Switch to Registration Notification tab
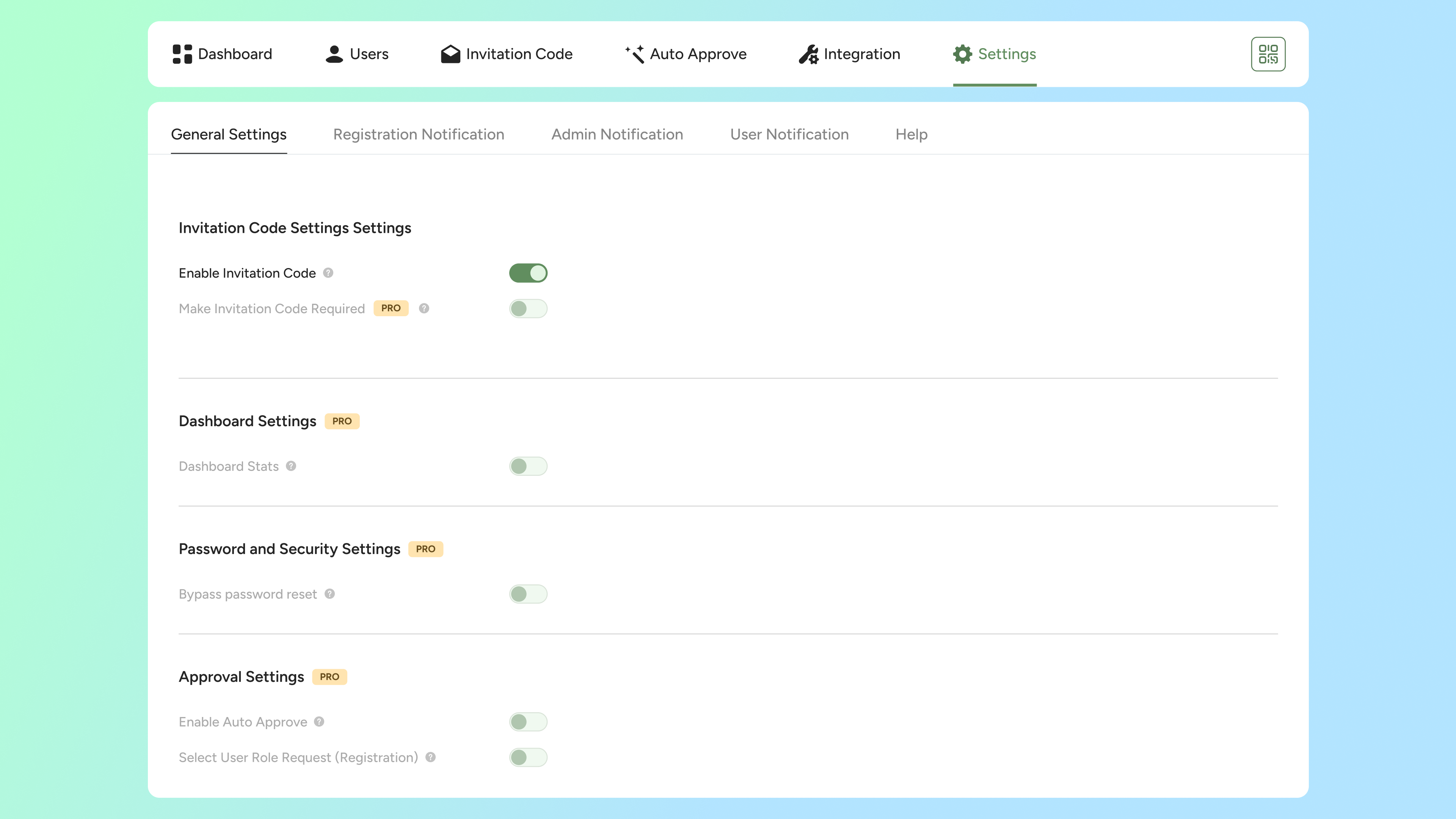Image resolution: width=1456 pixels, height=819 pixels. (418, 135)
